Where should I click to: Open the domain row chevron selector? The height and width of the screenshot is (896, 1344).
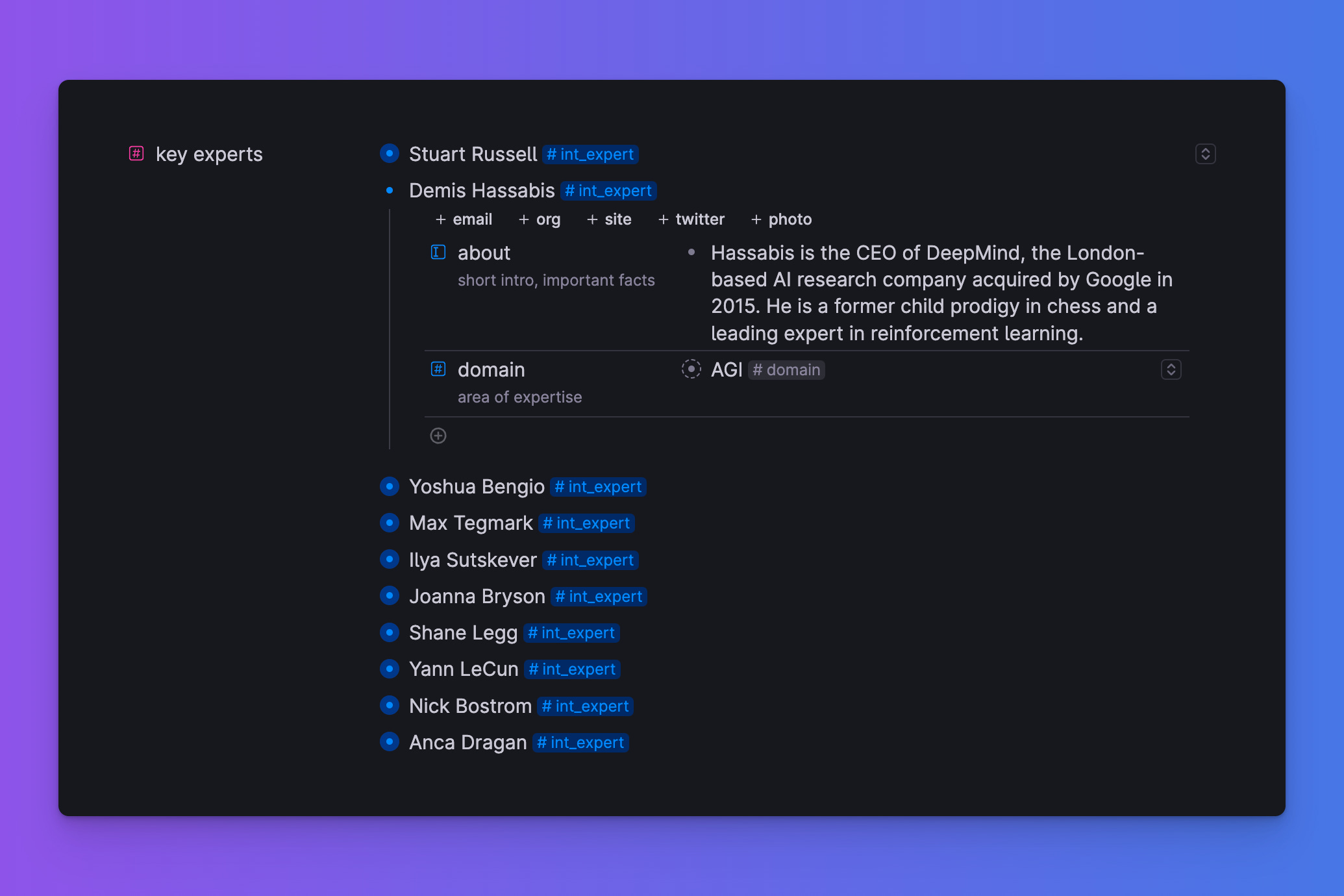point(1171,369)
